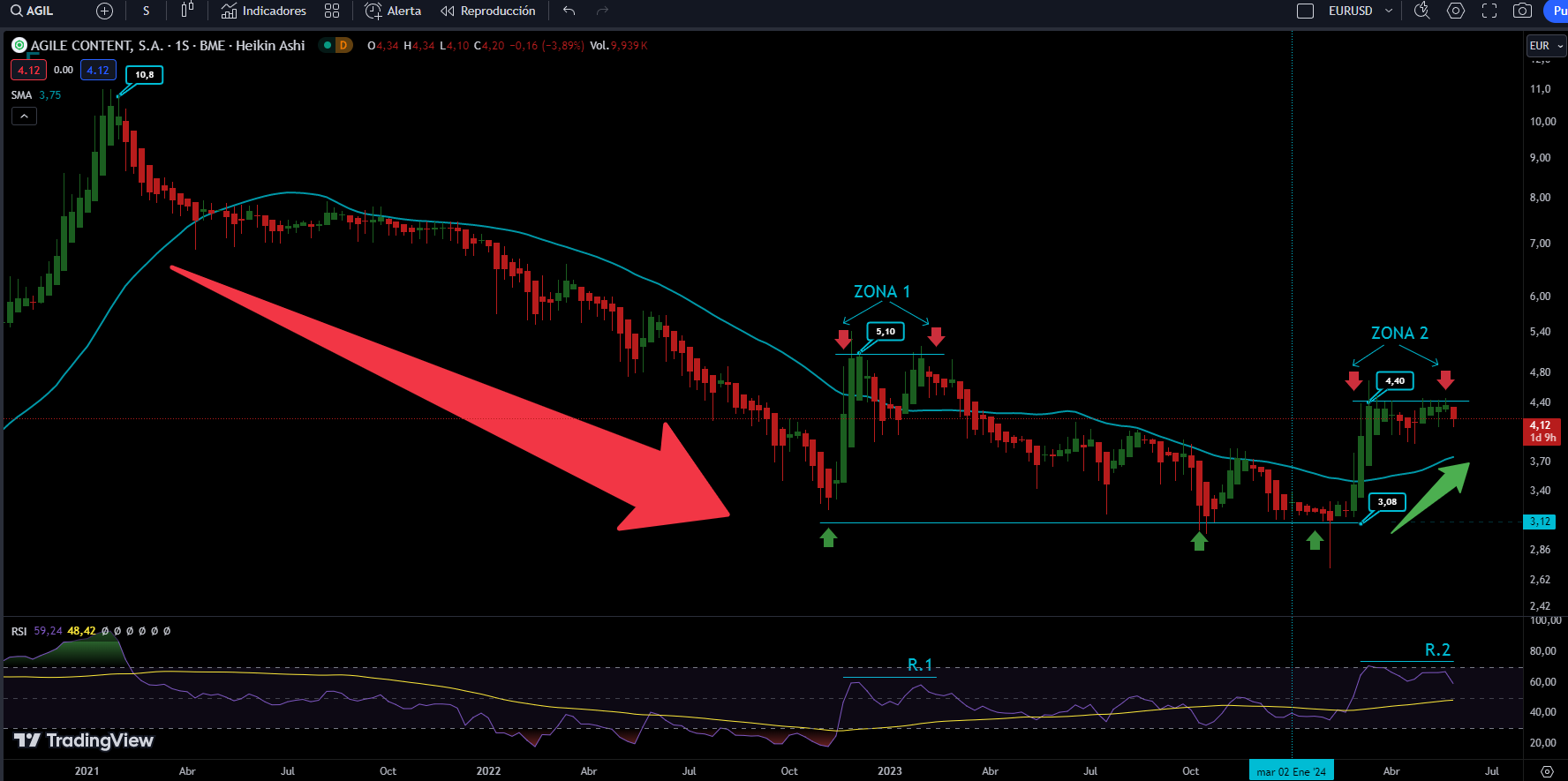Screen dimensions: 1568x781
Task: Open the EUR currency dropdown on price scale
Action: point(1546,46)
